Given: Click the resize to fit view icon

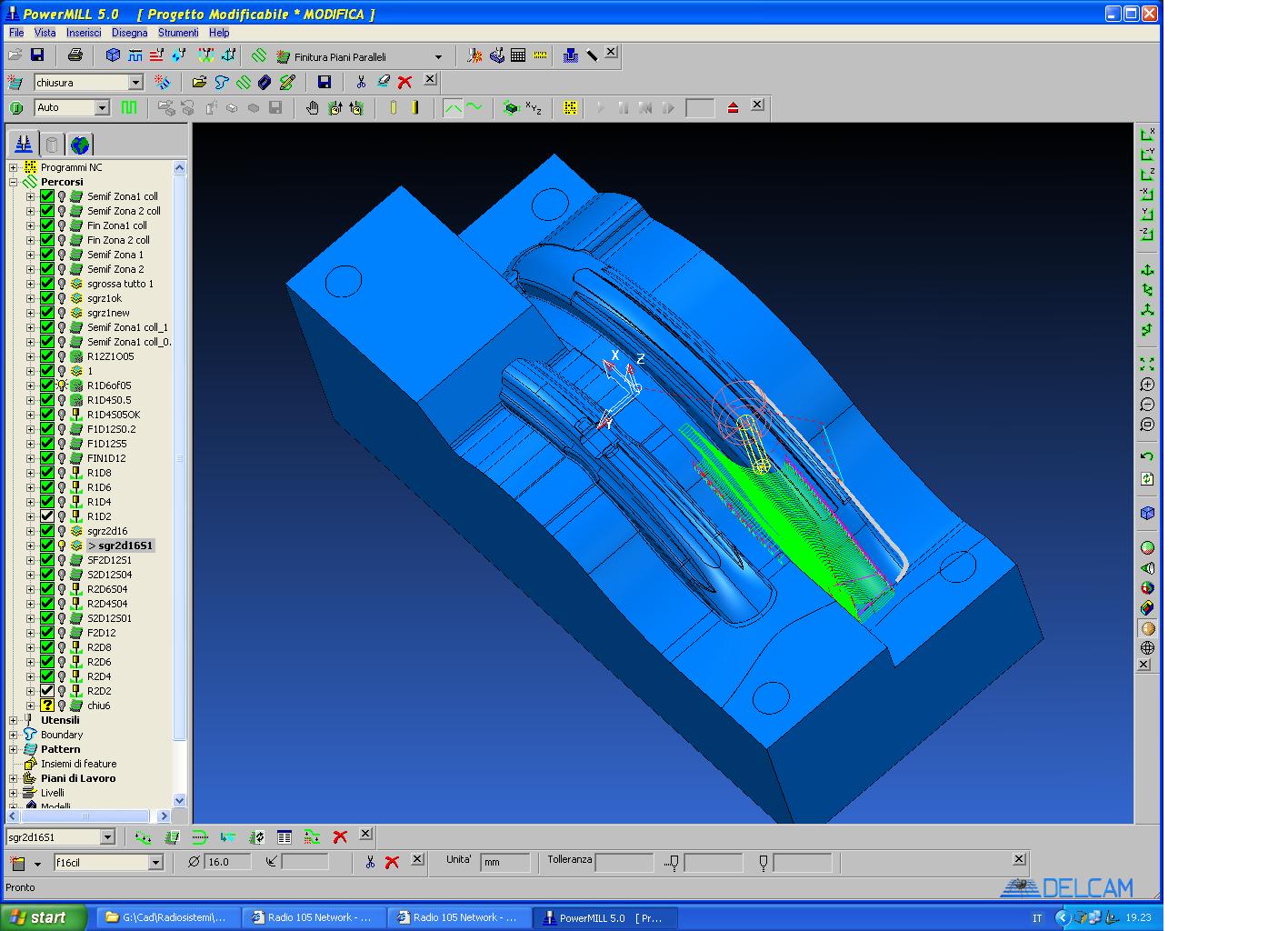Looking at the screenshot, I should (1147, 364).
